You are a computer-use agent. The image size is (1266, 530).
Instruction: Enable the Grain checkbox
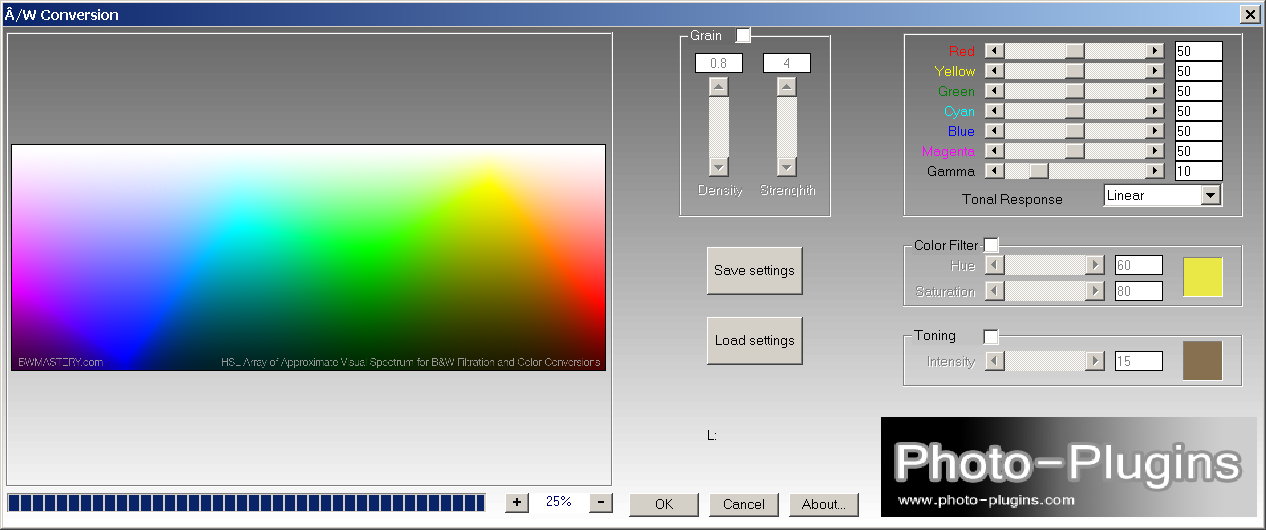click(x=743, y=36)
